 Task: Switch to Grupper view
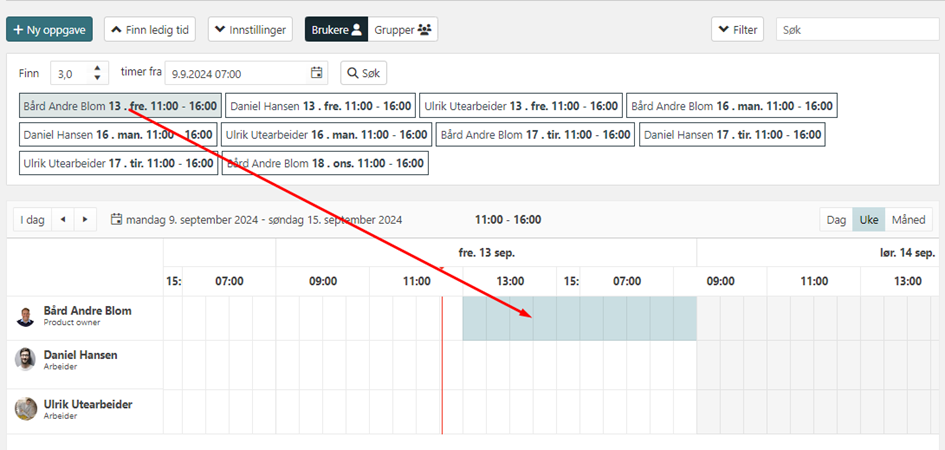tap(402, 30)
